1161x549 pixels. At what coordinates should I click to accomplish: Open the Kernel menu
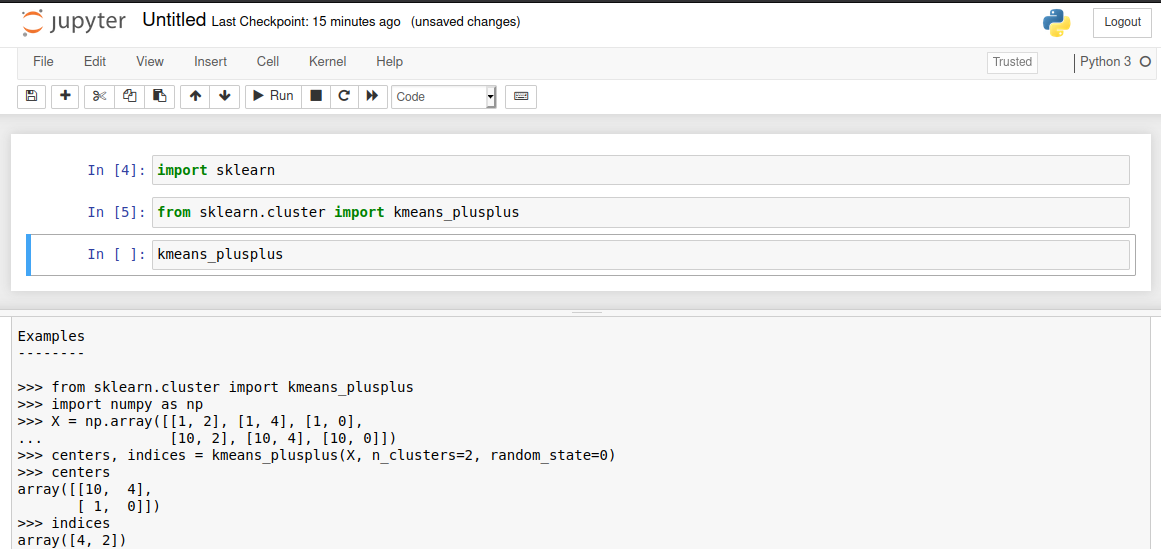click(327, 62)
